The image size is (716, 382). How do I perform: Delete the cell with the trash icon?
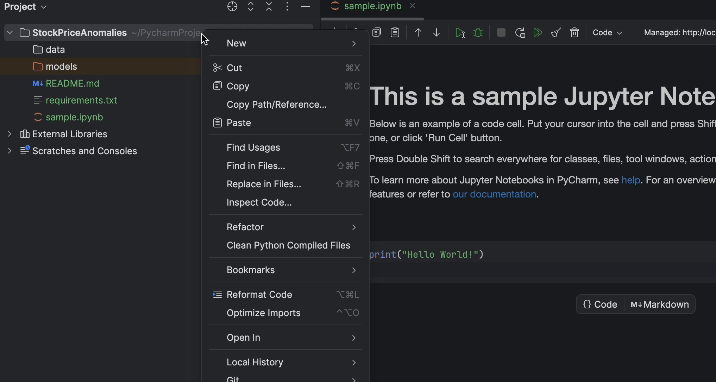point(574,32)
